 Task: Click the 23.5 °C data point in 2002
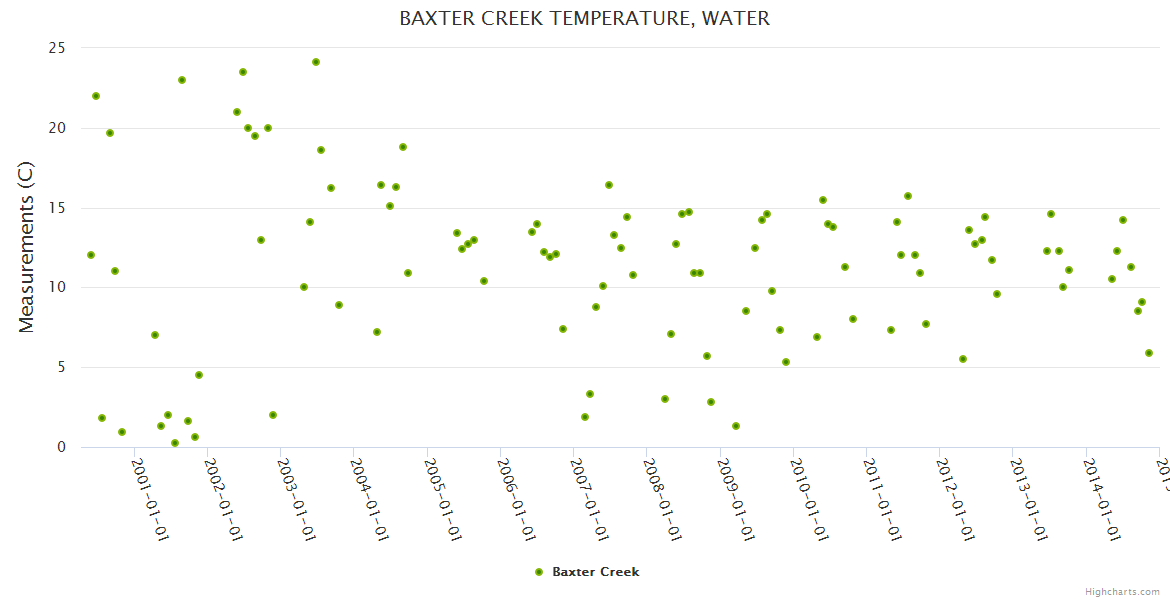243,72
